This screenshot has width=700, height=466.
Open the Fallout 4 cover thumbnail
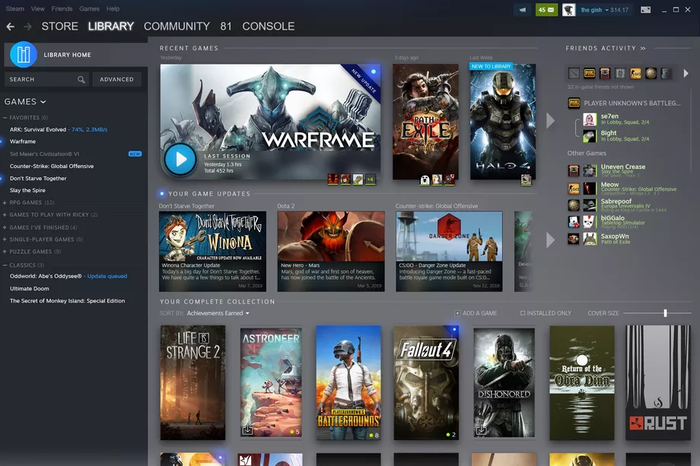pyautogui.click(x=426, y=383)
